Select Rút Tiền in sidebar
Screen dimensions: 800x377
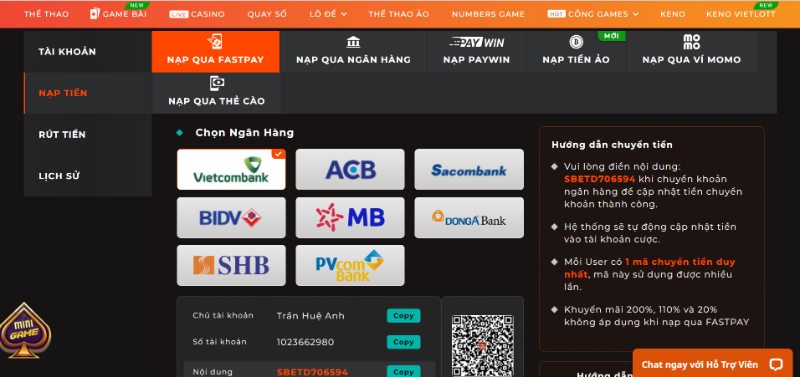click(88, 135)
